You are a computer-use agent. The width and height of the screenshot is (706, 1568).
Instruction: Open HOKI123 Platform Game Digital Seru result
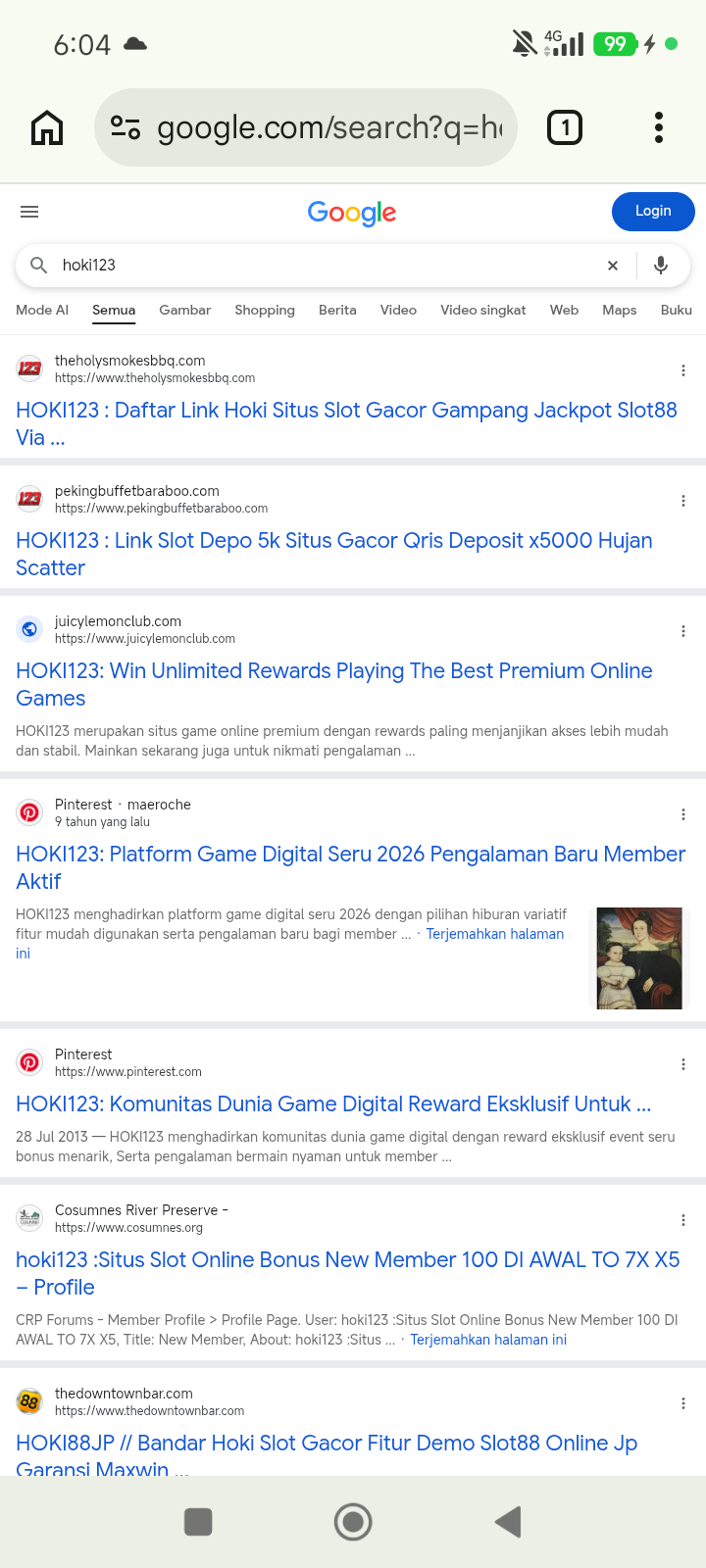click(x=350, y=867)
